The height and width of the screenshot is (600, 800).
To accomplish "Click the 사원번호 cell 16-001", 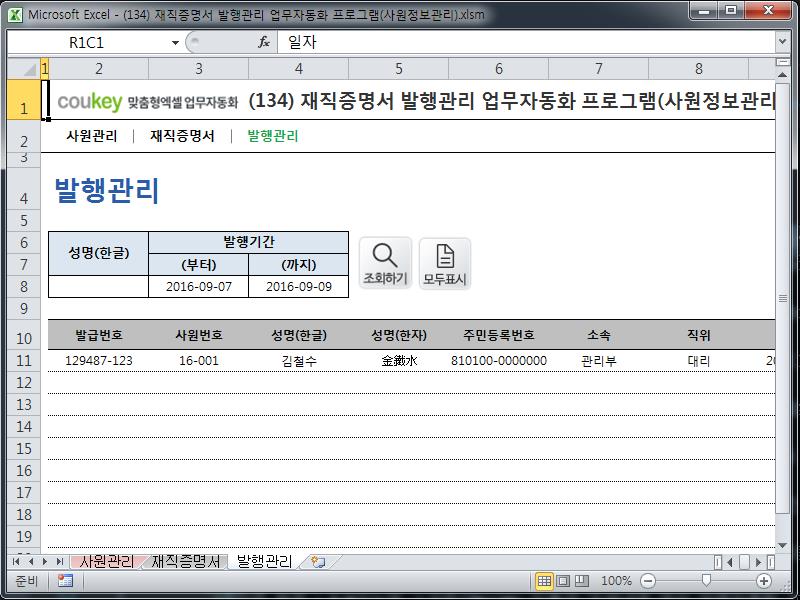I will 198,361.
